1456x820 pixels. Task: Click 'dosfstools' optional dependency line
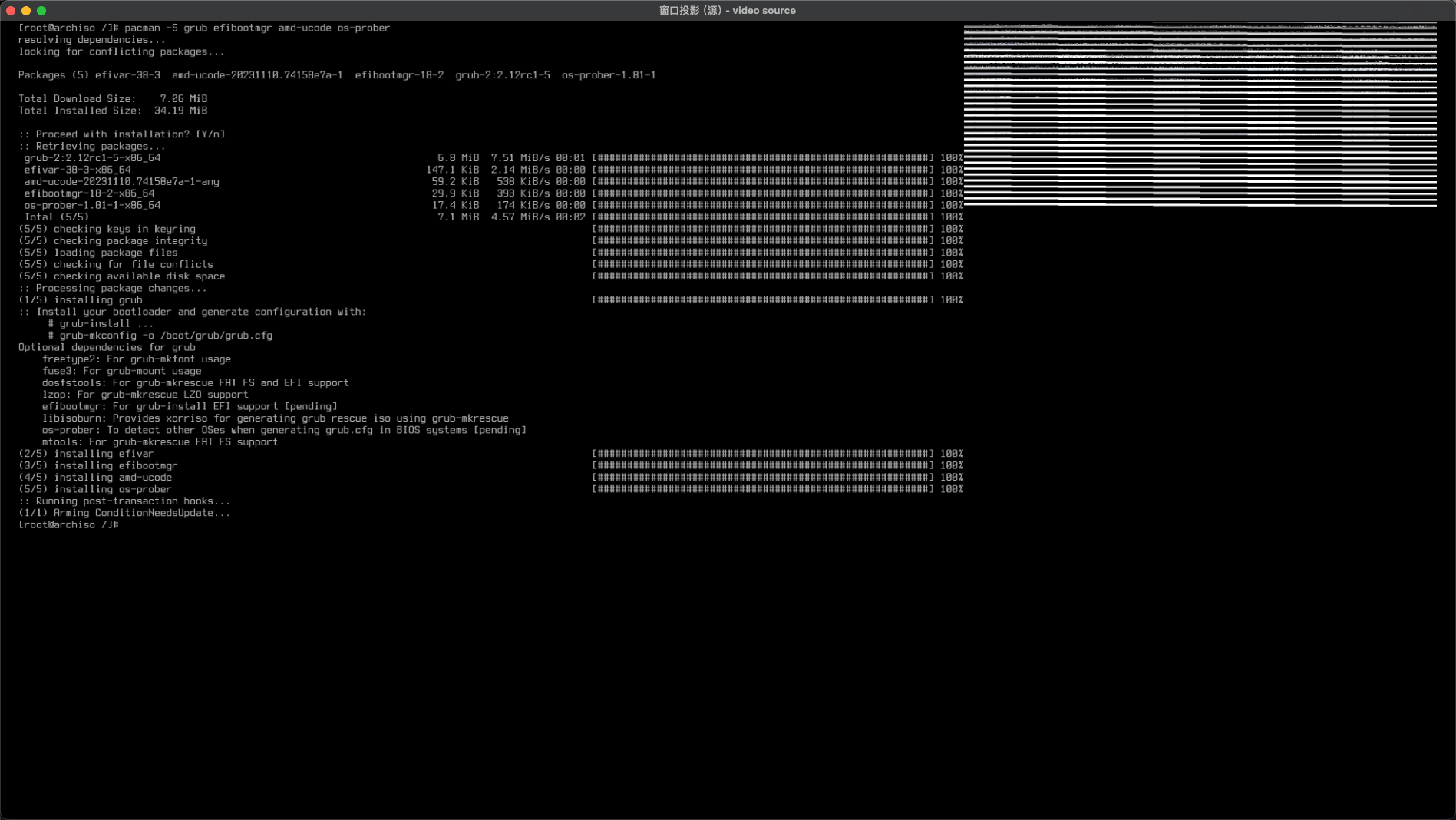coord(196,382)
